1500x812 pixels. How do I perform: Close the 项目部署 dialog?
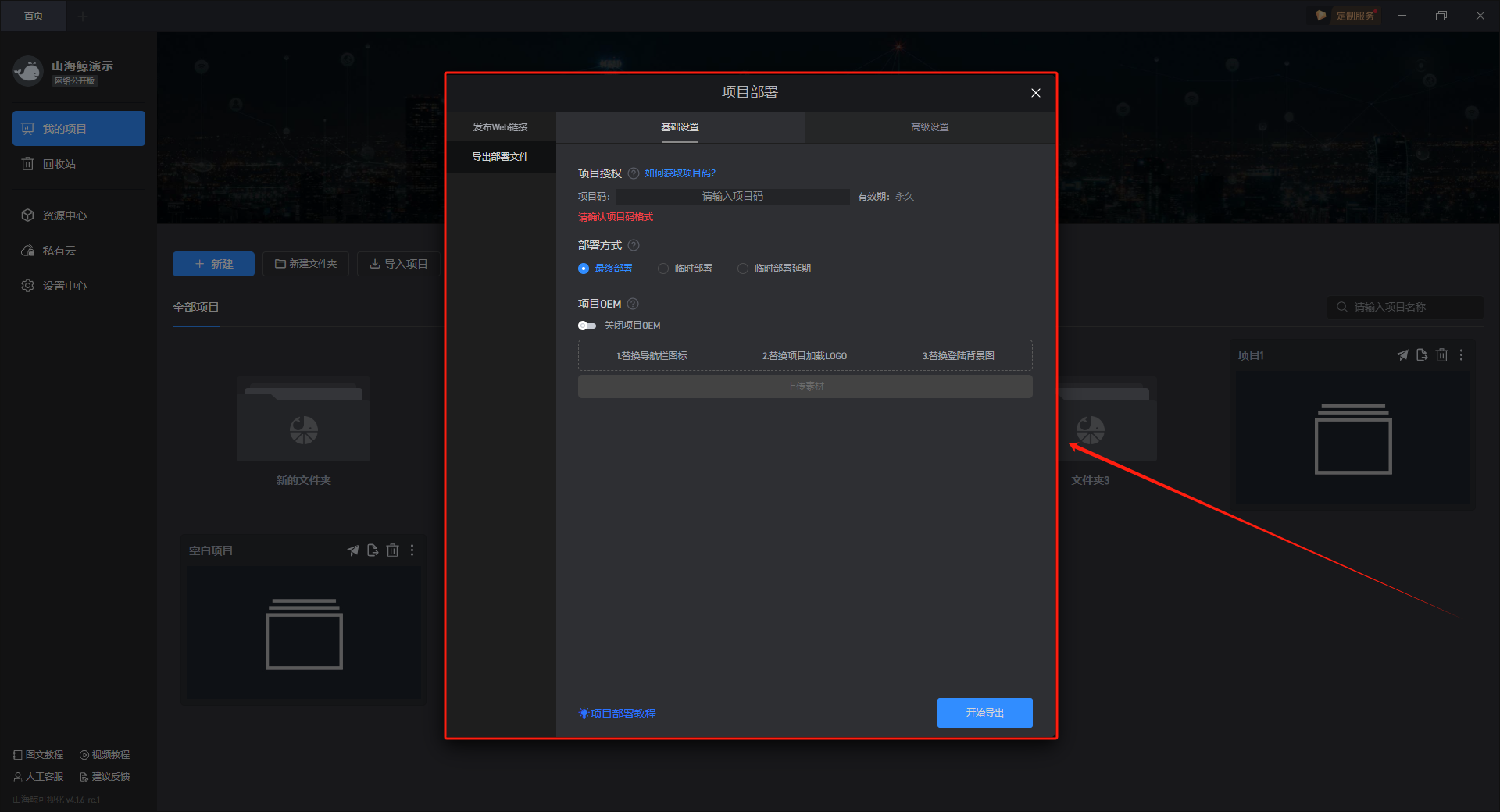pos(1035,93)
